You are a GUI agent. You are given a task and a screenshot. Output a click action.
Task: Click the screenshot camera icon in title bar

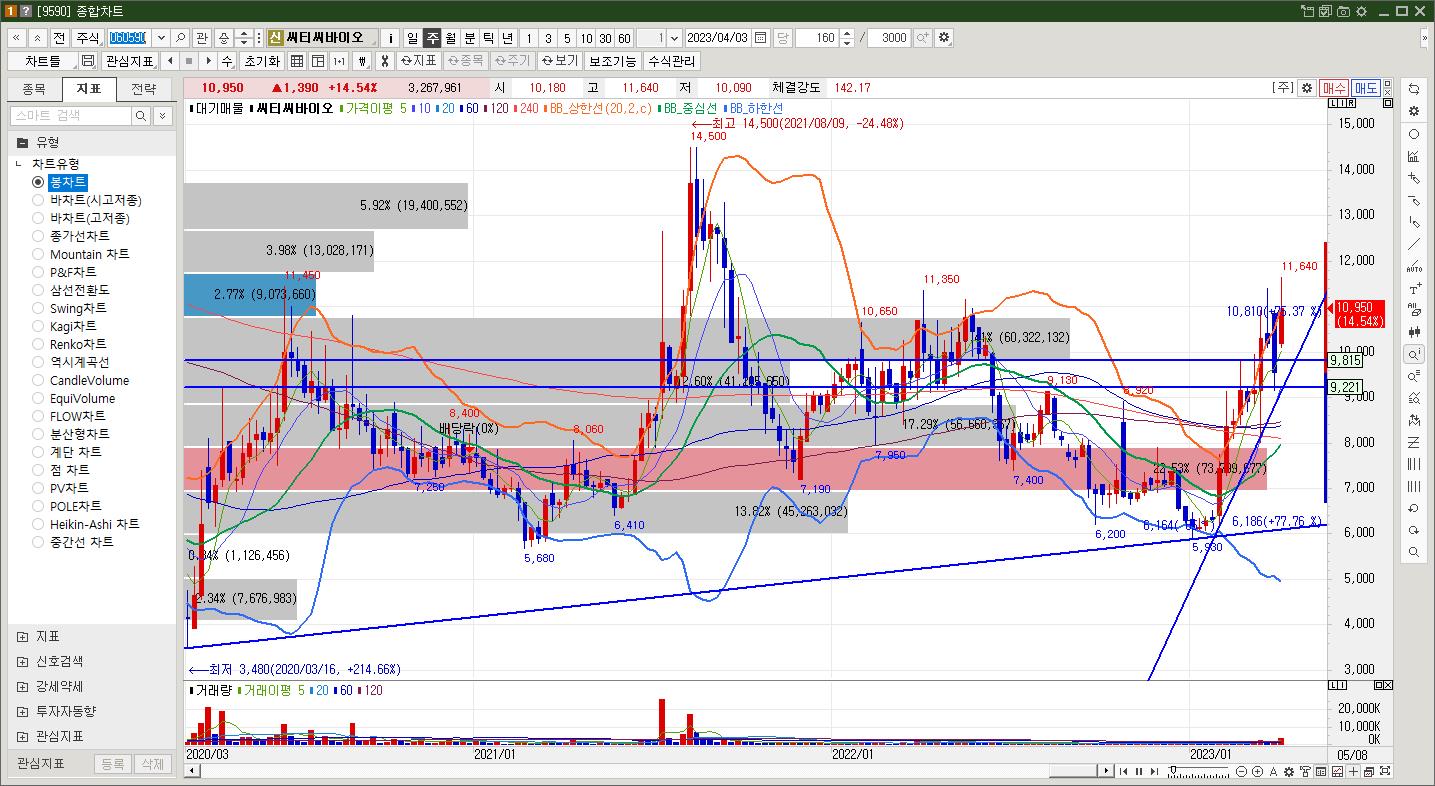point(1345,11)
